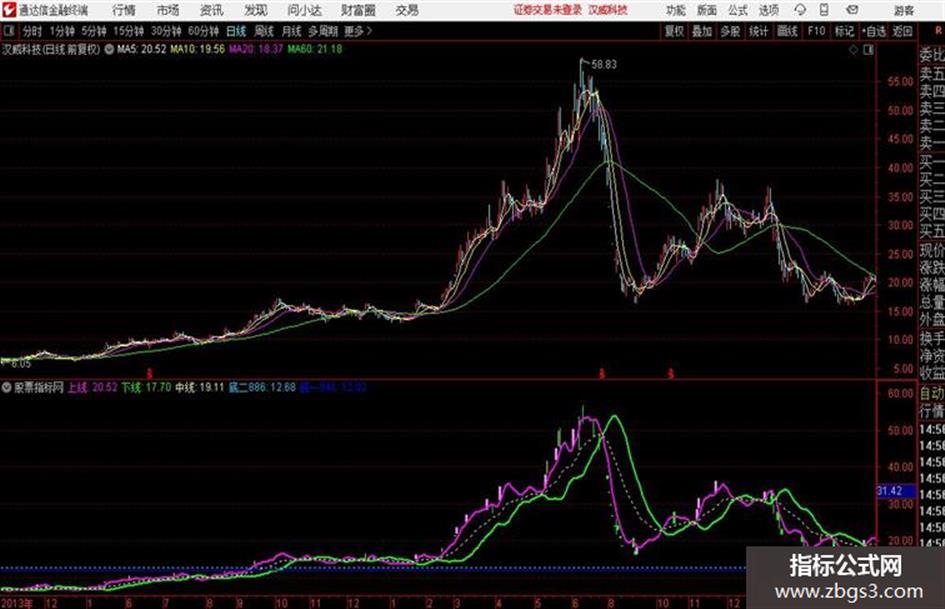Click the red 汉威科技 stock name link

coord(608,10)
